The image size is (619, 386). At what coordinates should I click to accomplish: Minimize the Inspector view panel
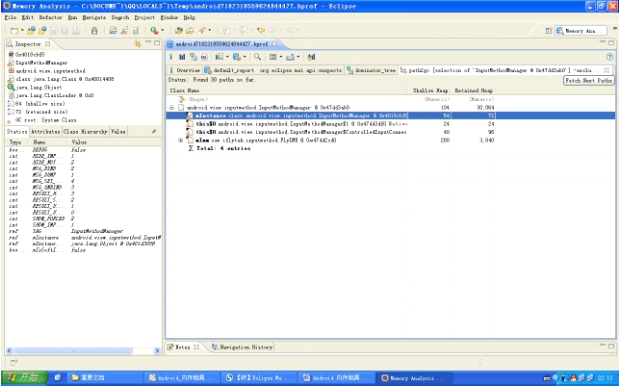click(x=148, y=43)
